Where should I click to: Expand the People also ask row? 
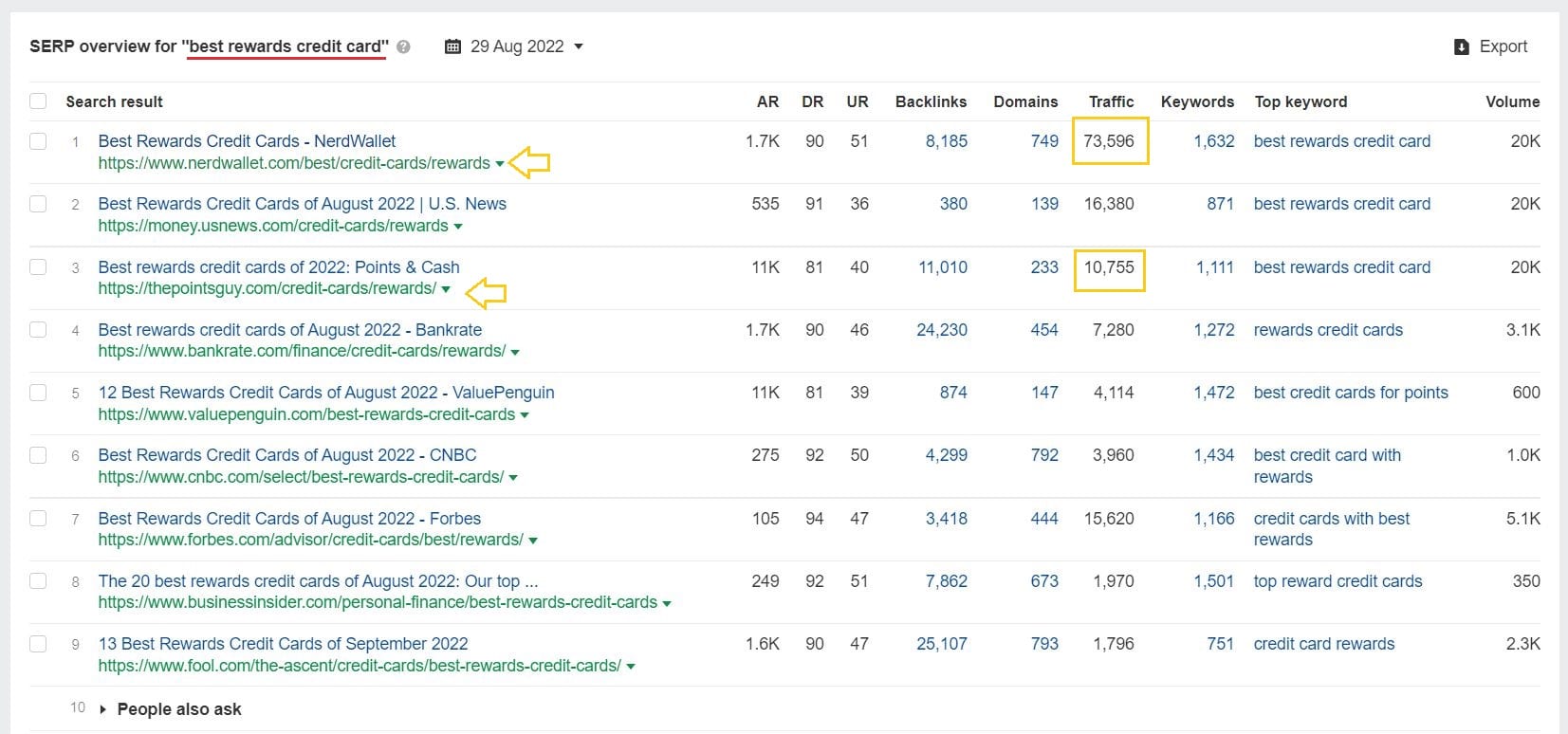click(170, 709)
